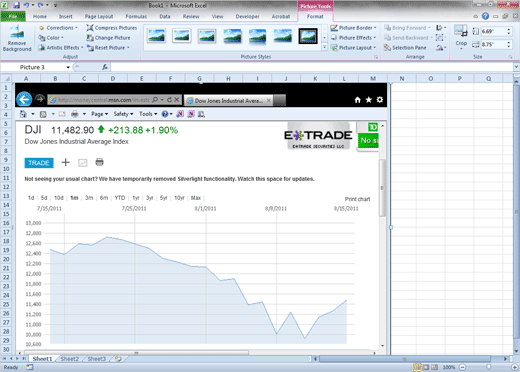Apply the black double frame picture style
Screen dimensions: 520x372
(308, 36)
